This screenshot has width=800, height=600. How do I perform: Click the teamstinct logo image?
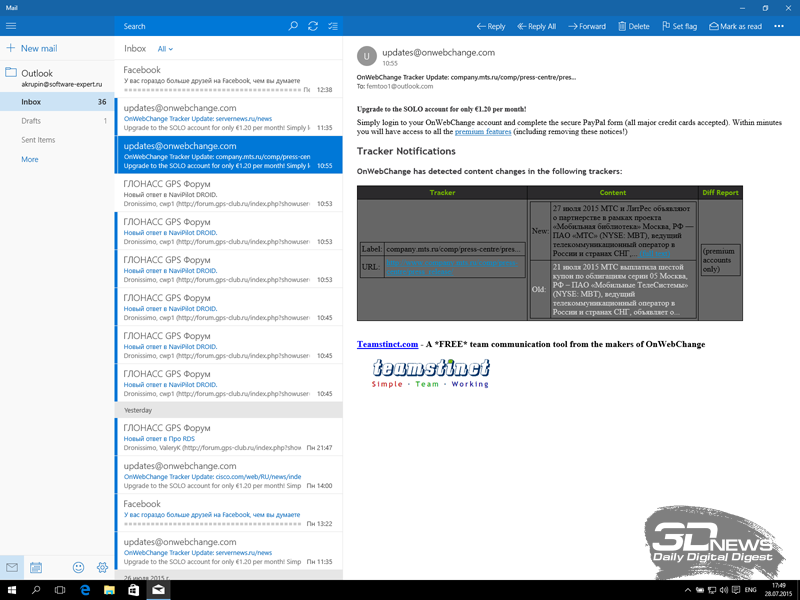(x=431, y=373)
